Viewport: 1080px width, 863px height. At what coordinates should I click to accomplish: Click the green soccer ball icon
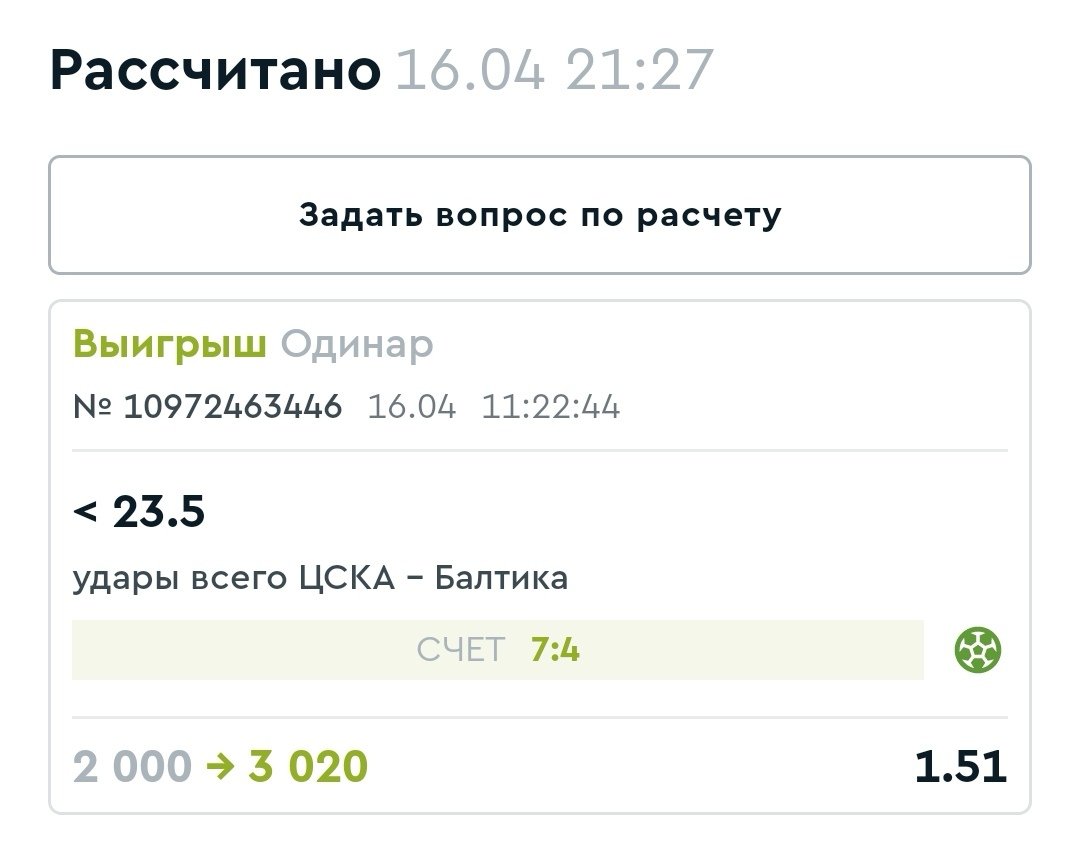pyautogui.click(x=978, y=651)
